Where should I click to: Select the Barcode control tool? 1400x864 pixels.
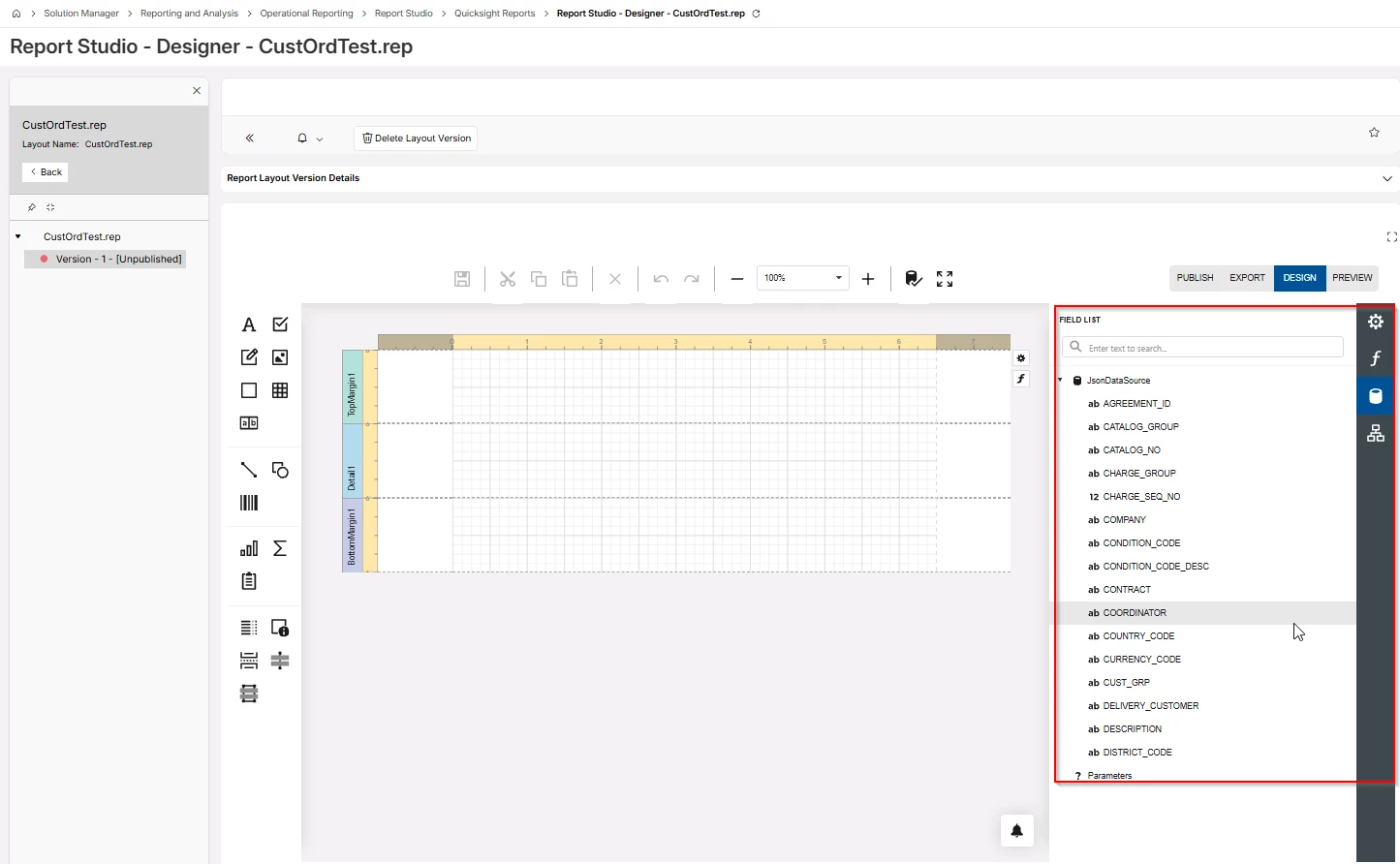(249, 503)
